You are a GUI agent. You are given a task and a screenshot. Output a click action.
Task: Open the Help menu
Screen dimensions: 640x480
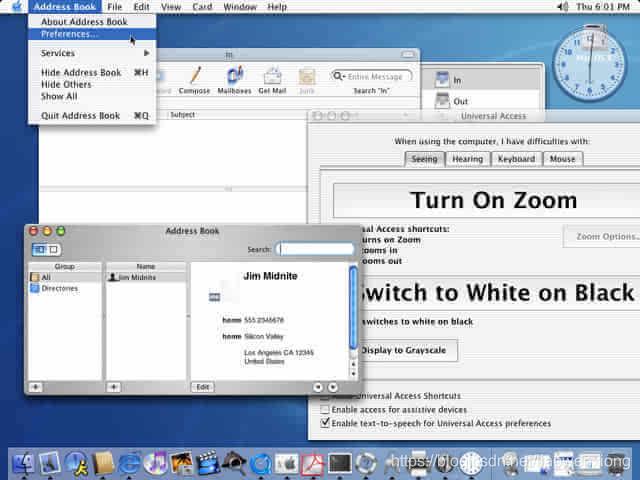277,7
